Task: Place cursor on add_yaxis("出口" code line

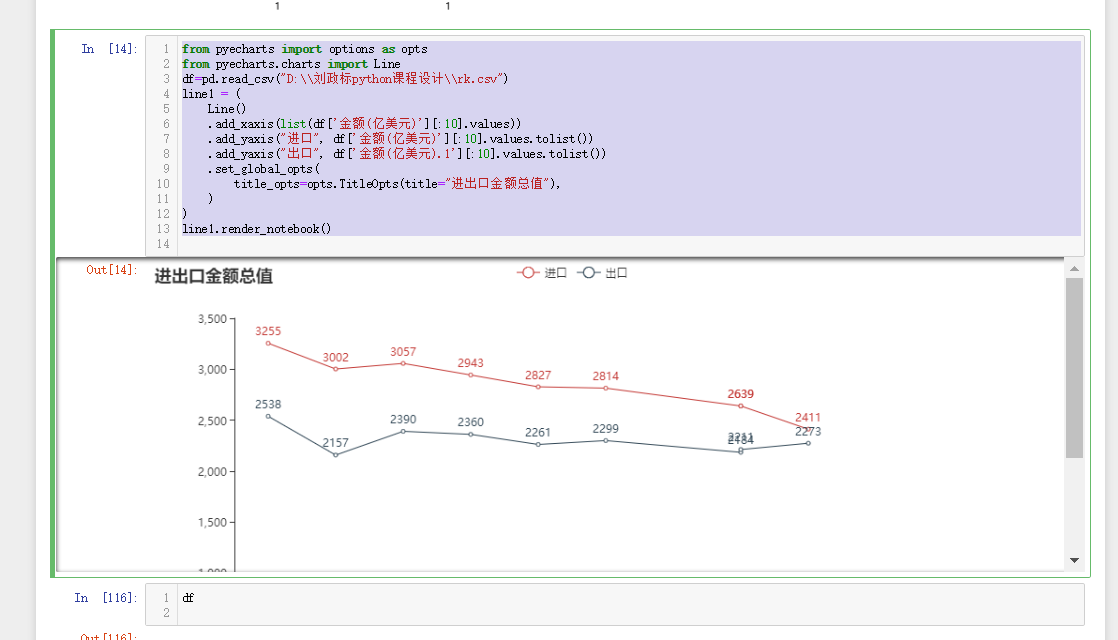Action: [406, 153]
